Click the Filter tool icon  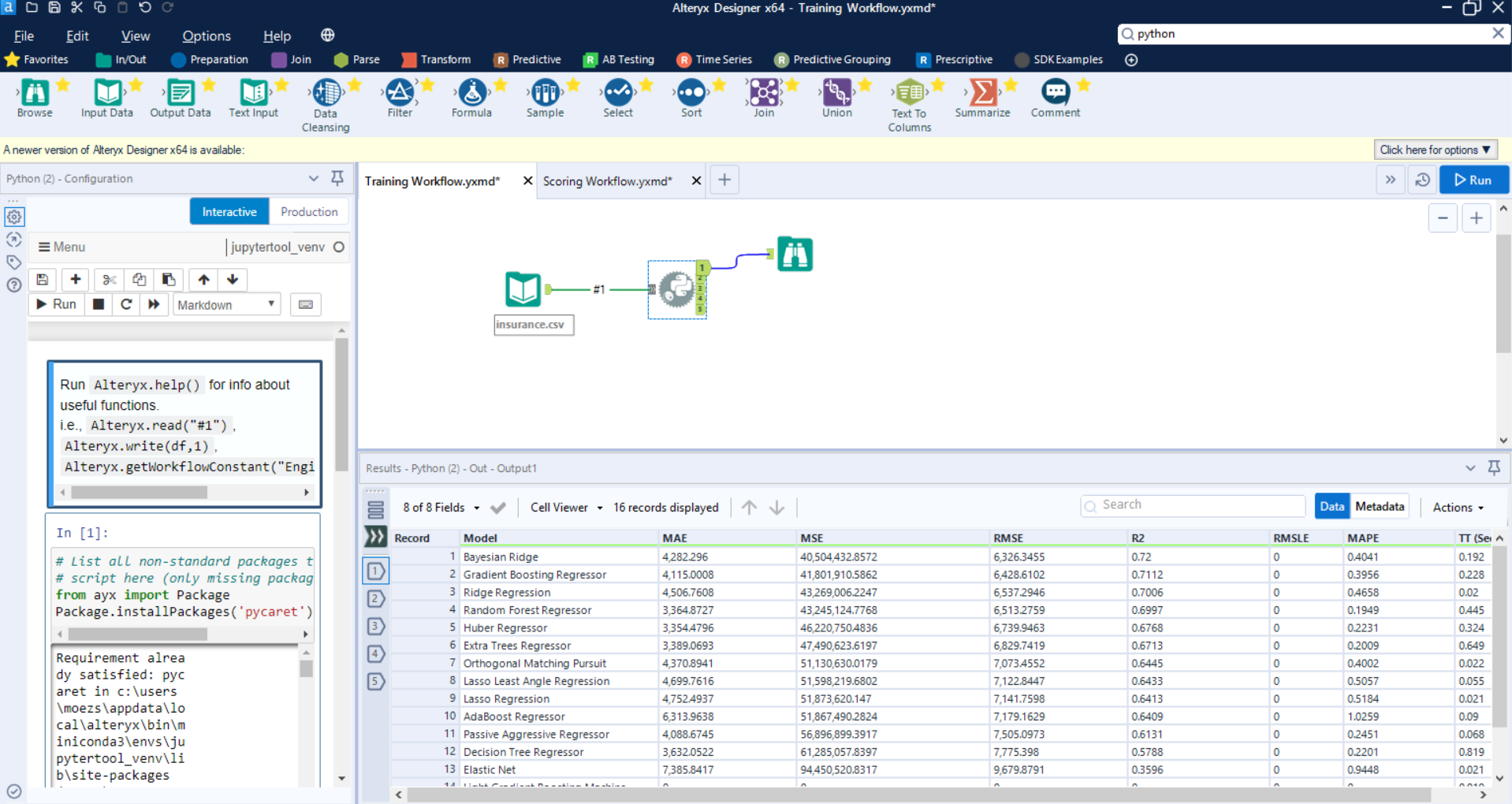tap(400, 93)
